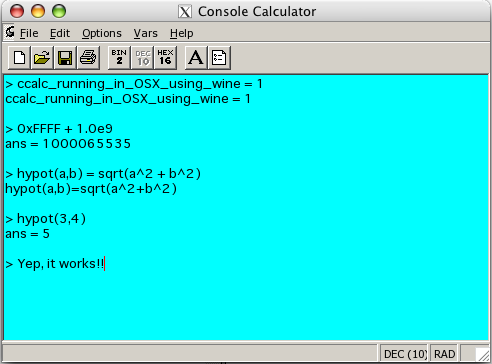Switch to hexadecimal with HEX 16 button
The width and height of the screenshot is (492, 364).
coord(165,58)
